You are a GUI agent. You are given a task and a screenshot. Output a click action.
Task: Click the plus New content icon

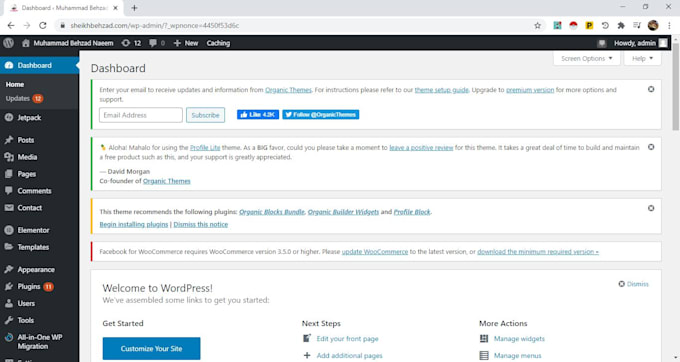coord(177,43)
